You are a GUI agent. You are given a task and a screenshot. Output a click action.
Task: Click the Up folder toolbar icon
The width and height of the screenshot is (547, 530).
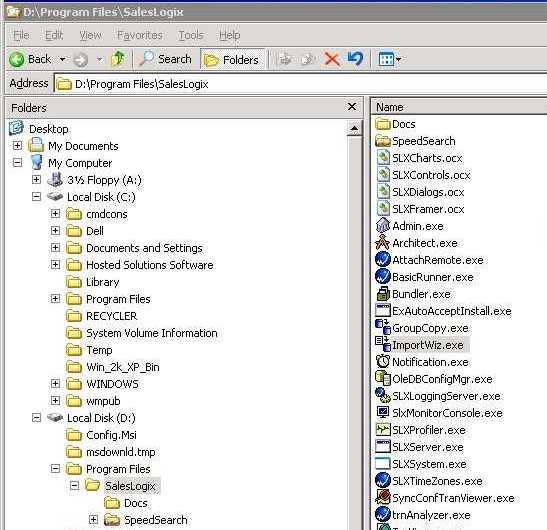pyautogui.click(x=118, y=59)
